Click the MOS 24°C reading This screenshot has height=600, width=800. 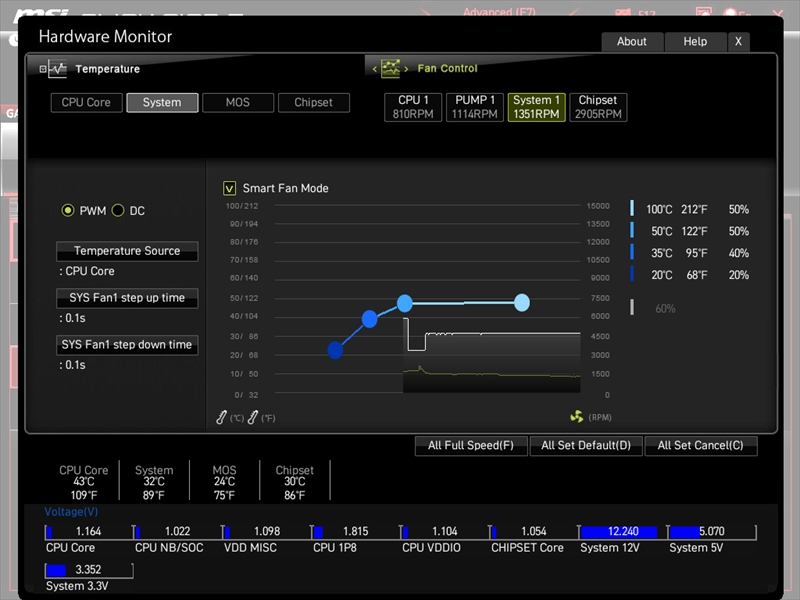[224, 482]
